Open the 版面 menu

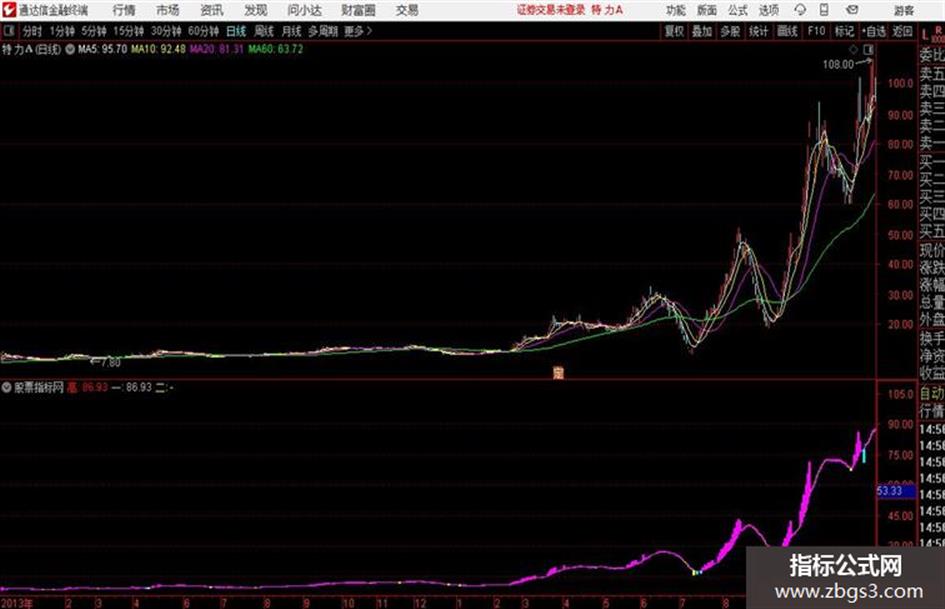[x=706, y=10]
